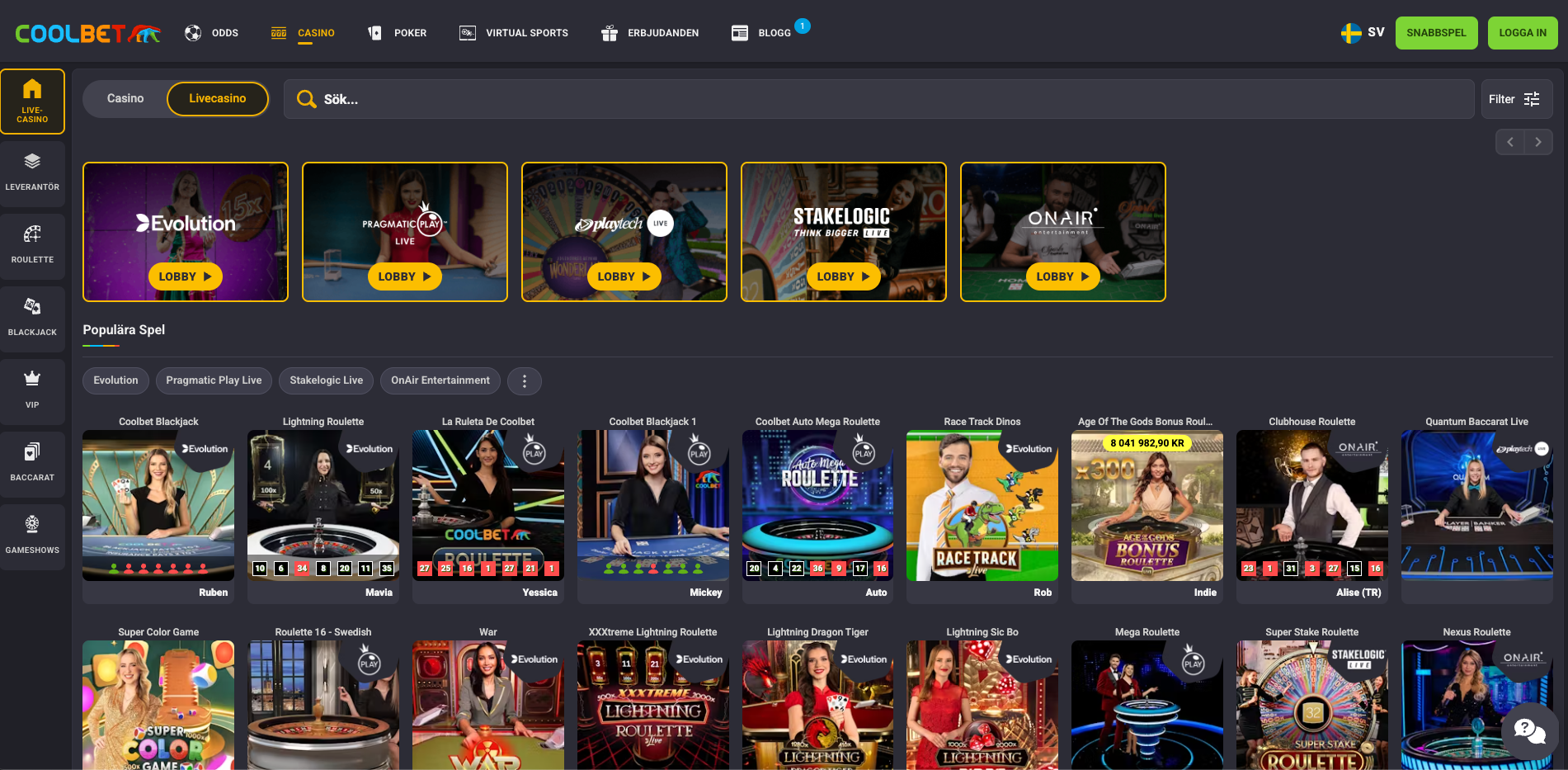Open Super Stake Roulette game
1568x770 pixels.
(x=1312, y=705)
